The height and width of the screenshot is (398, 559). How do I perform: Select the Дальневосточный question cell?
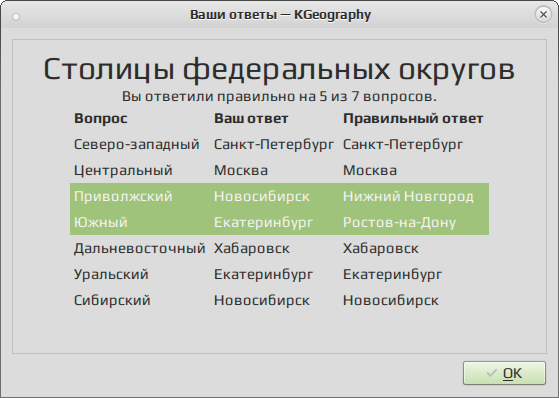pos(140,249)
